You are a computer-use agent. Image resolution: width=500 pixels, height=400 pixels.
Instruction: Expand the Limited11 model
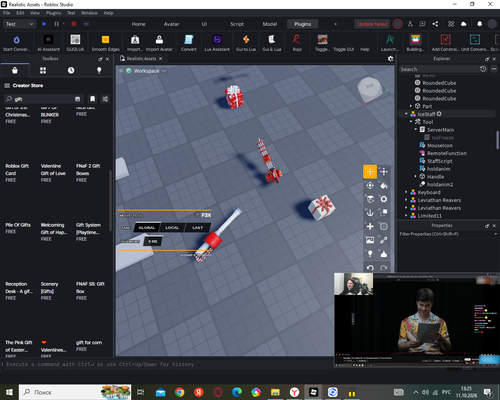(x=406, y=216)
